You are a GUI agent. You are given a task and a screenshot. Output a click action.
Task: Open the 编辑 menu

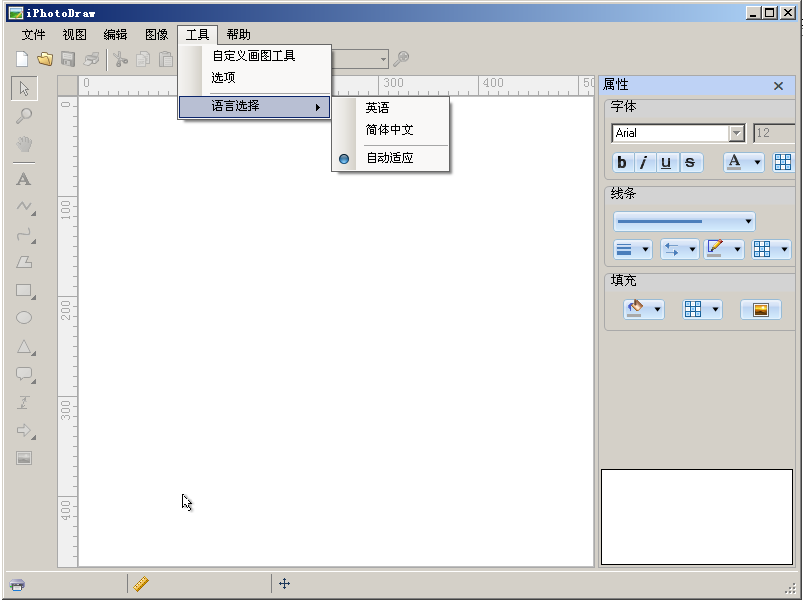click(115, 35)
